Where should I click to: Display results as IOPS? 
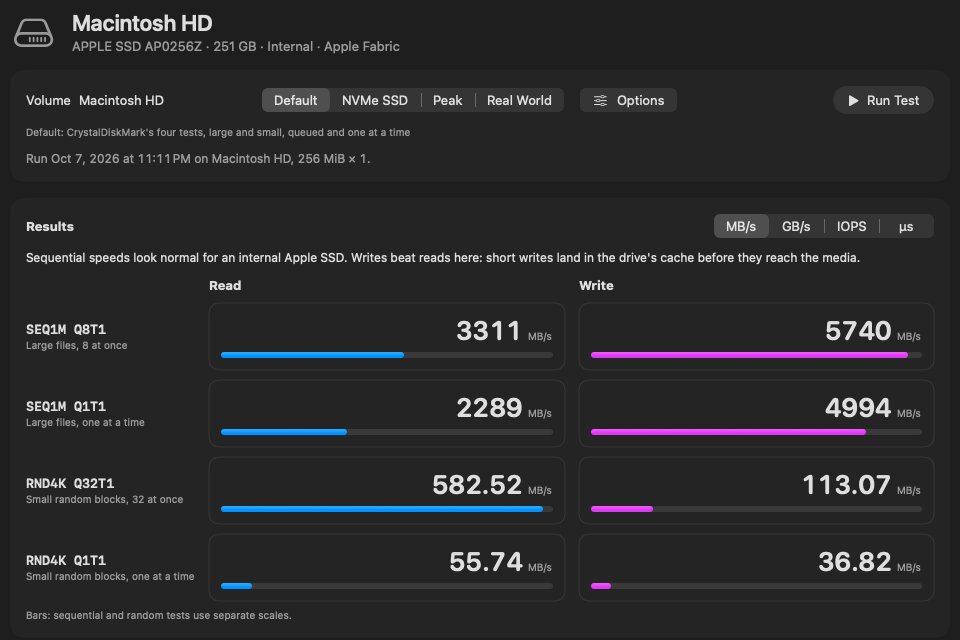pos(852,227)
